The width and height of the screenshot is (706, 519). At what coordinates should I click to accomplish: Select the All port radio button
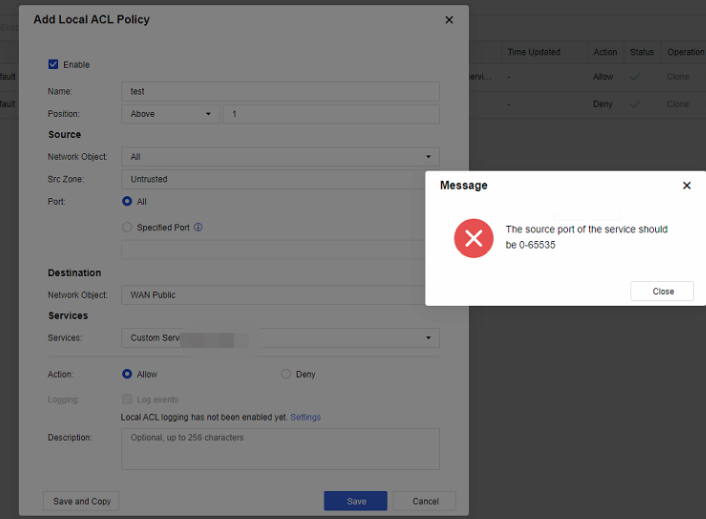click(x=127, y=201)
